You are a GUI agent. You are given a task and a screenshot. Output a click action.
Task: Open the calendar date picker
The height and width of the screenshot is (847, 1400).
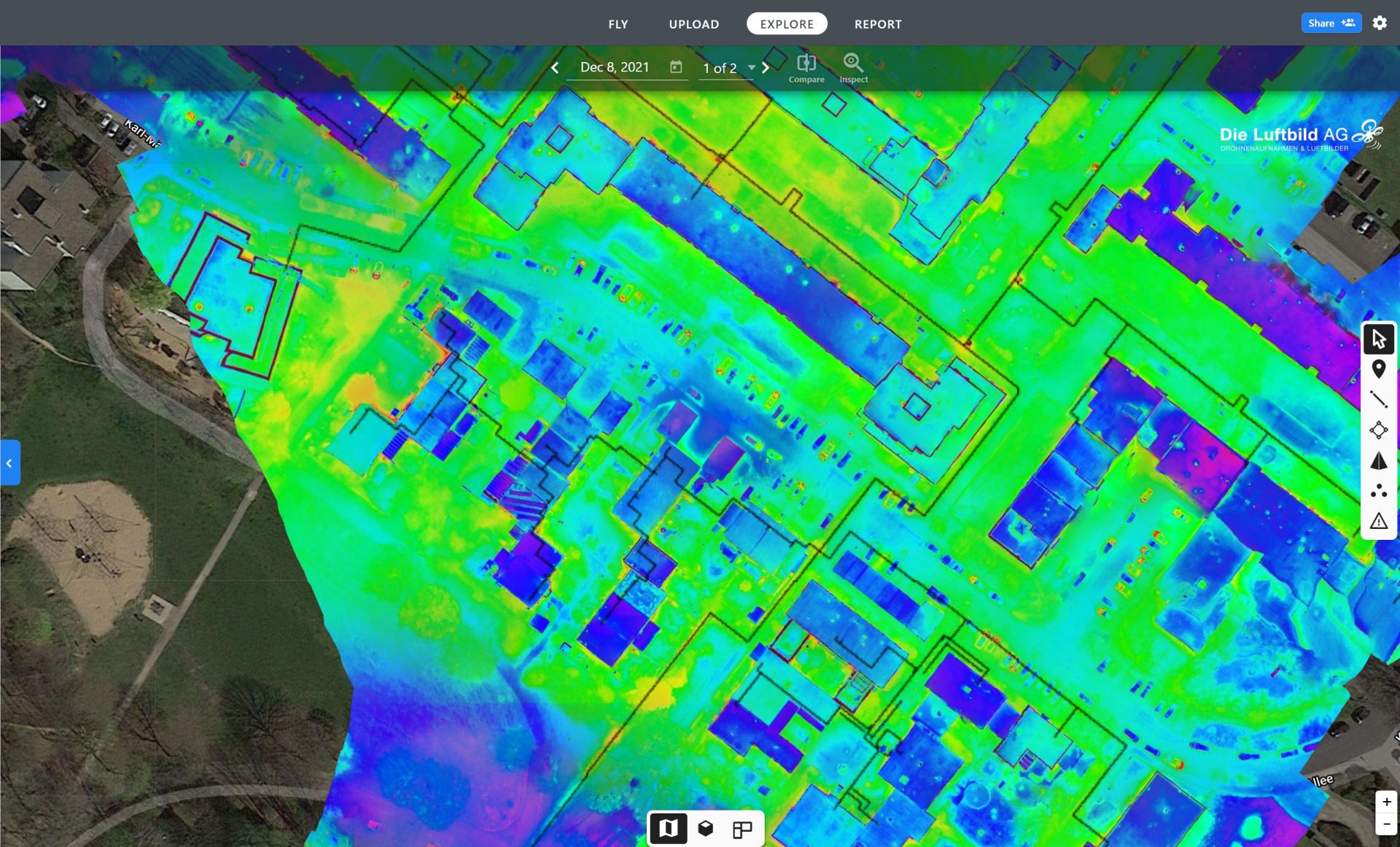pyautogui.click(x=677, y=66)
